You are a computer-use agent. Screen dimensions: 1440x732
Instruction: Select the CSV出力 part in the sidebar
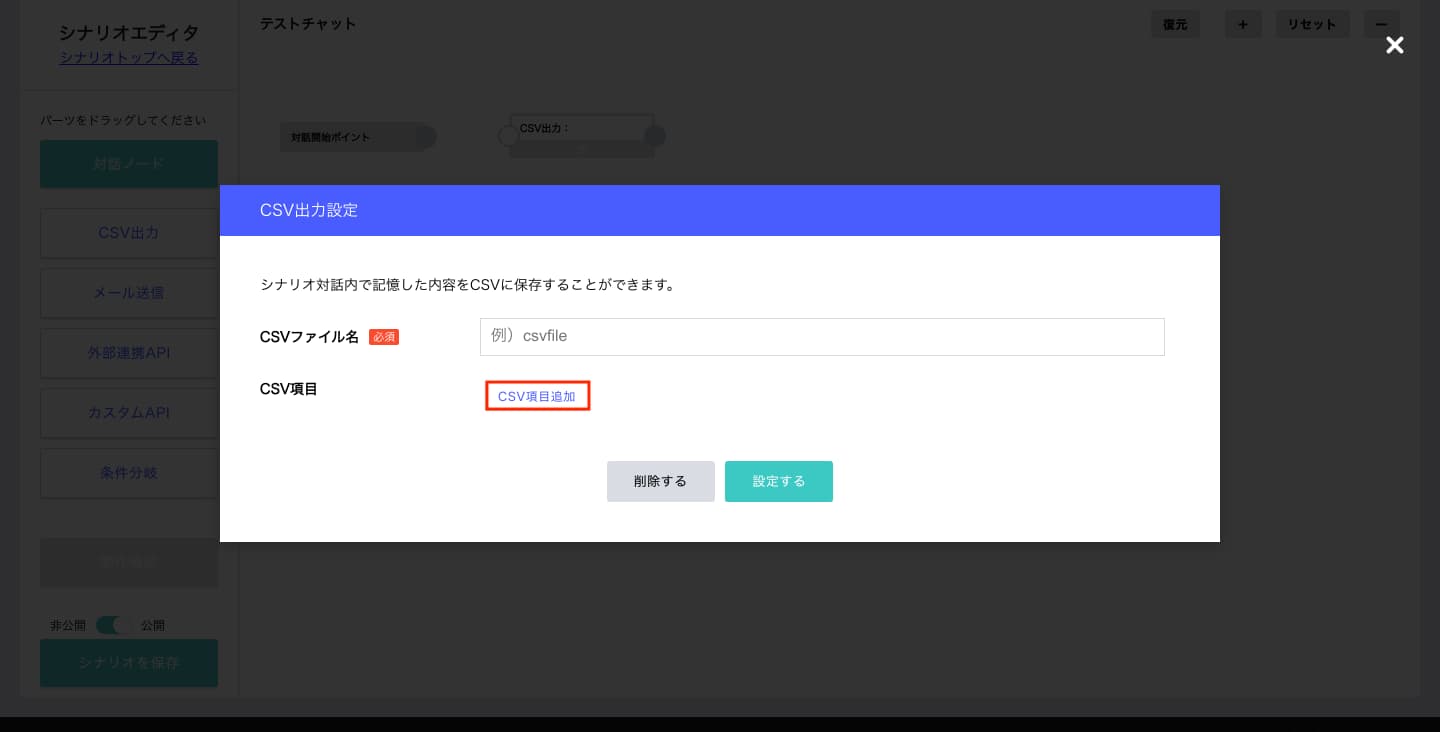click(x=128, y=233)
